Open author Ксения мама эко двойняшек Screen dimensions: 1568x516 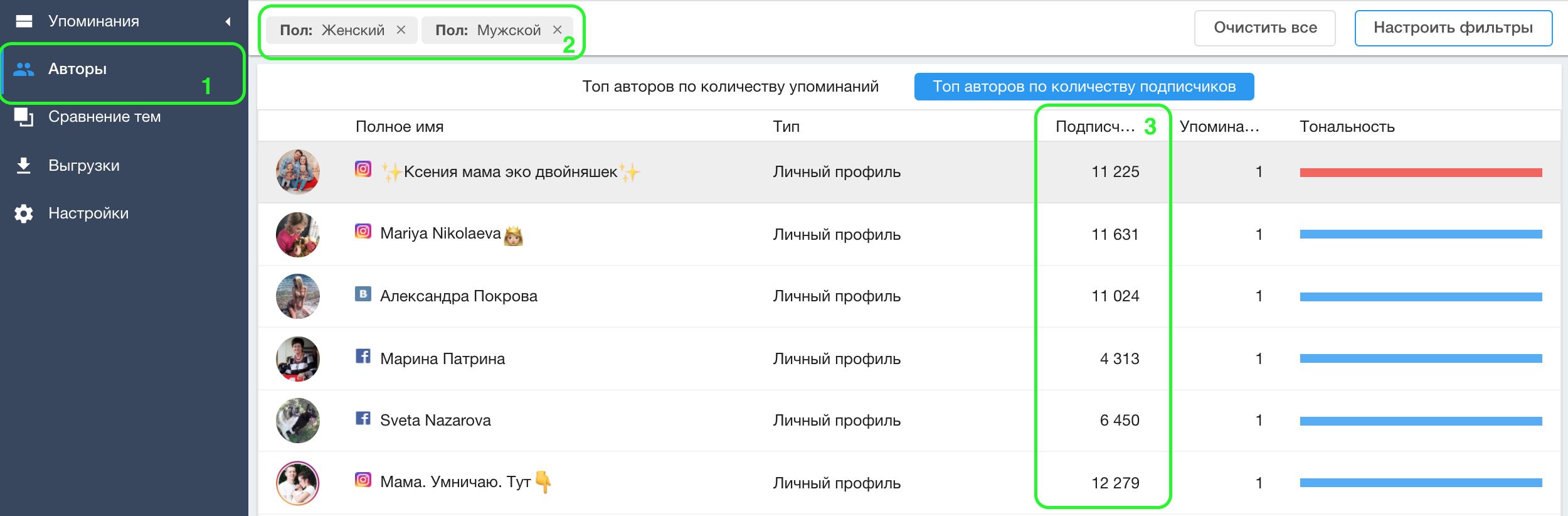pos(511,172)
